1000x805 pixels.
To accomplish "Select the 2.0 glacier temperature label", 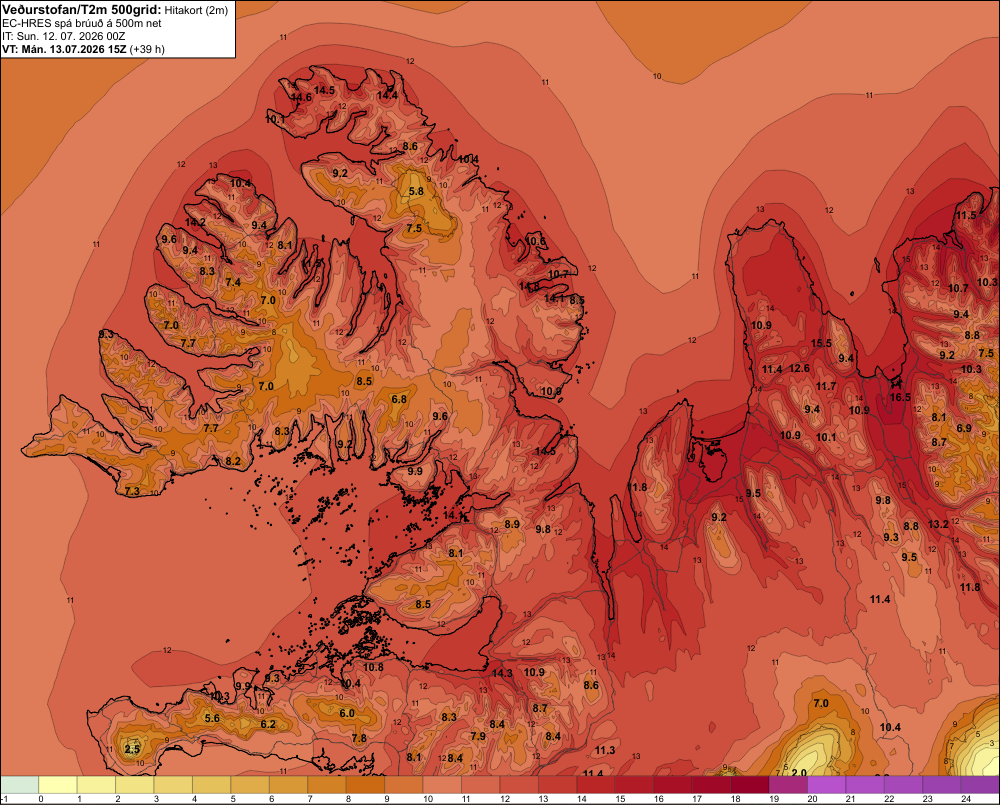I will [x=798, y=772].
